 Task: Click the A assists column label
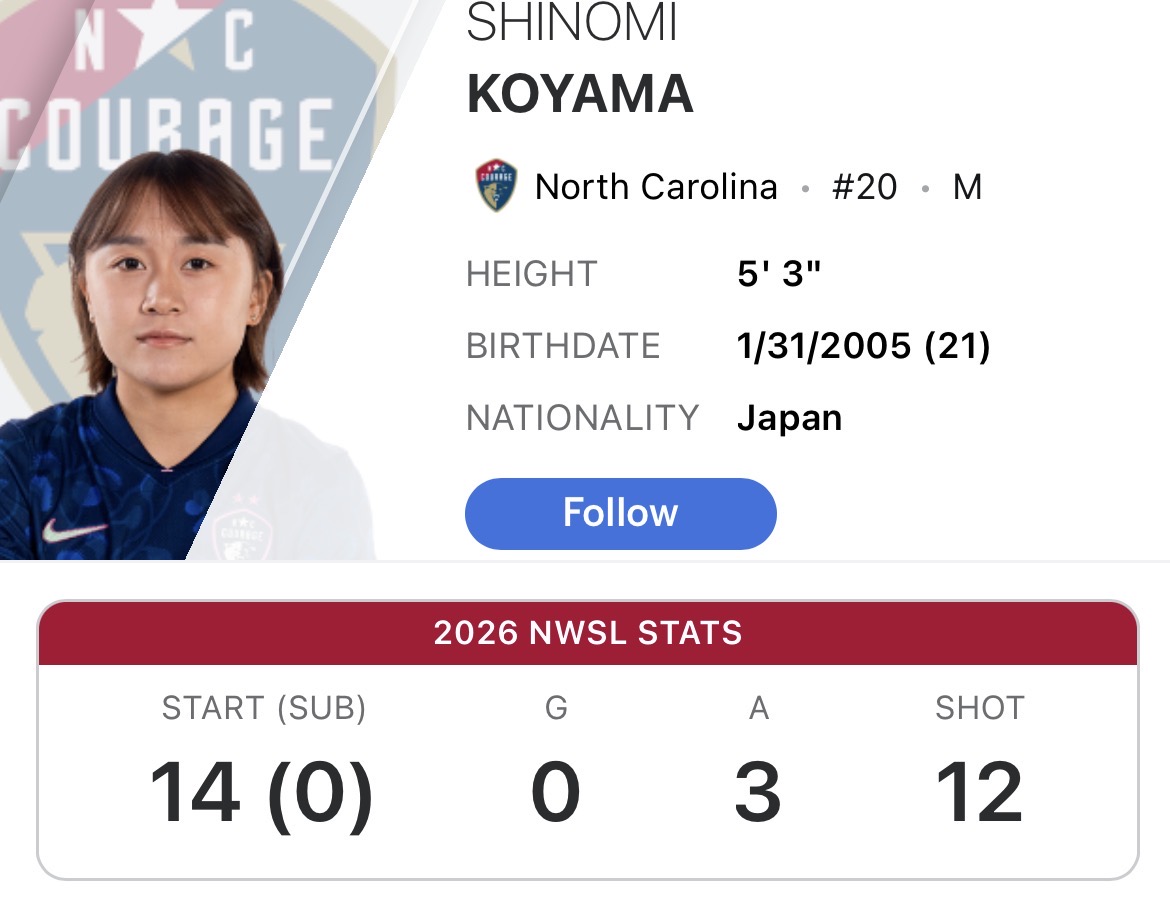(x=759, y=707)
